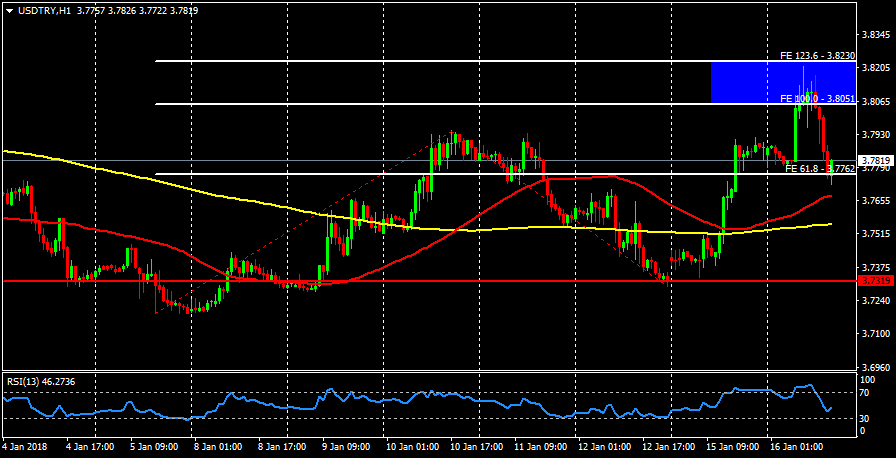Click the 10 Jan 01:00 time label
Viewport: 896px width, 458px height.
(412, 447)
